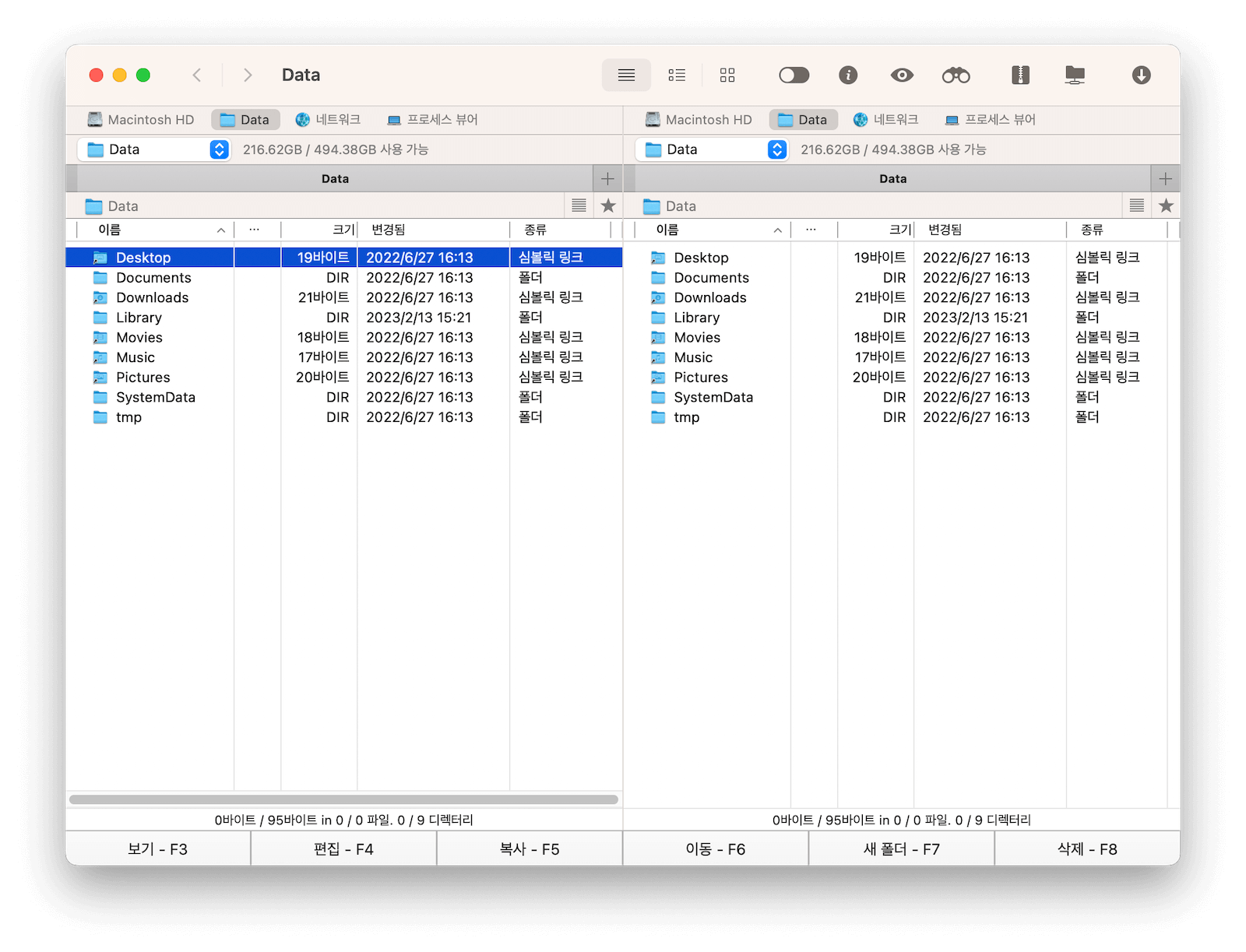The width and height of the screenshot is (1246, 952).
Task: Select Pictures in the right pane
Action: [902, 377]
